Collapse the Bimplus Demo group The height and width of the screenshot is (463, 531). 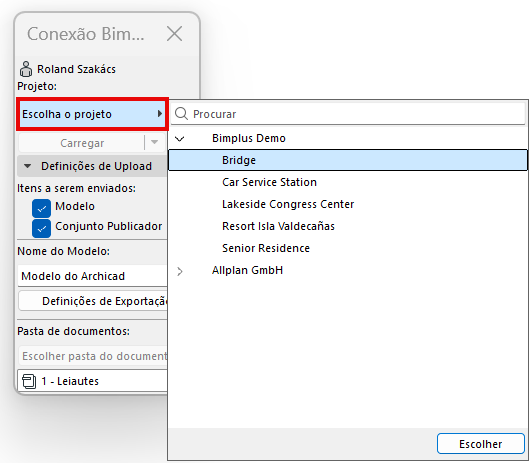179,139
